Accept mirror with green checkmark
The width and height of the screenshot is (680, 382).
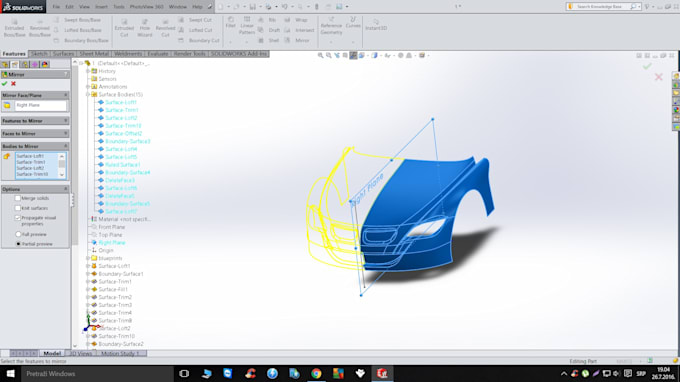(4, 84)
